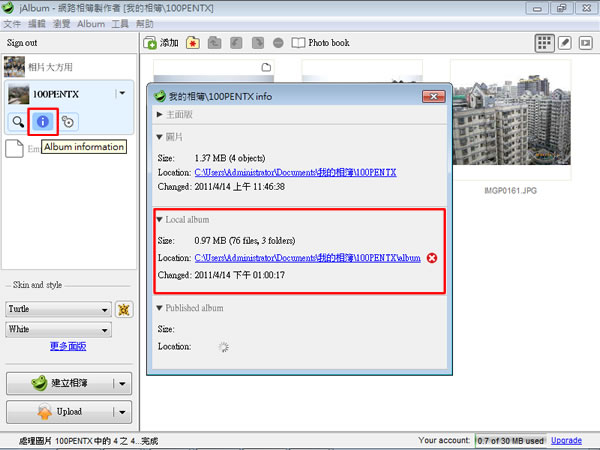The height and width of the screenshot is (450, 600).
Task: Open the 建立相簿 button dropdown arrow
Action: (x=122, y=383)
